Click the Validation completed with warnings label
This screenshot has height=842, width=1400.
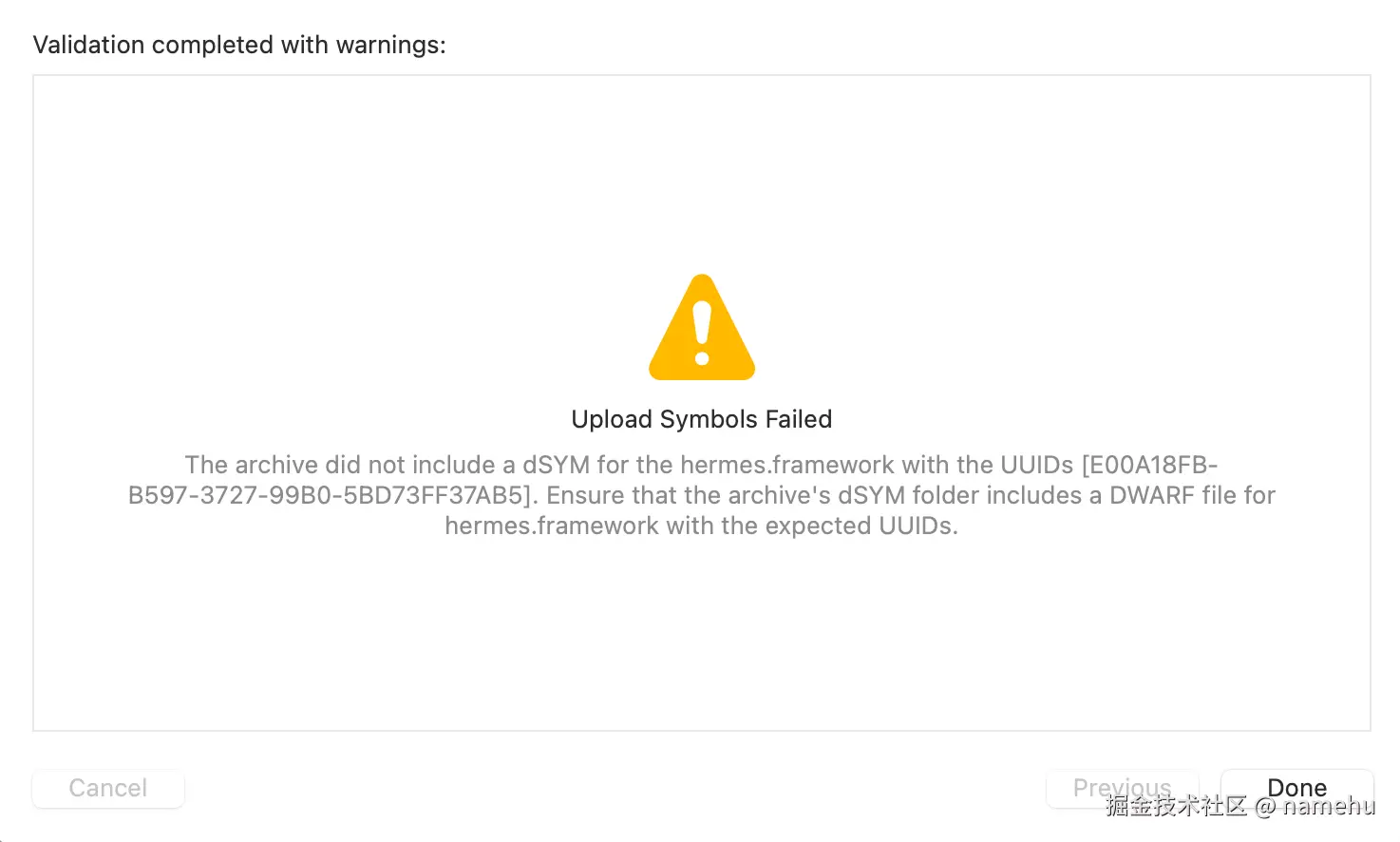(x=239, y=45)
